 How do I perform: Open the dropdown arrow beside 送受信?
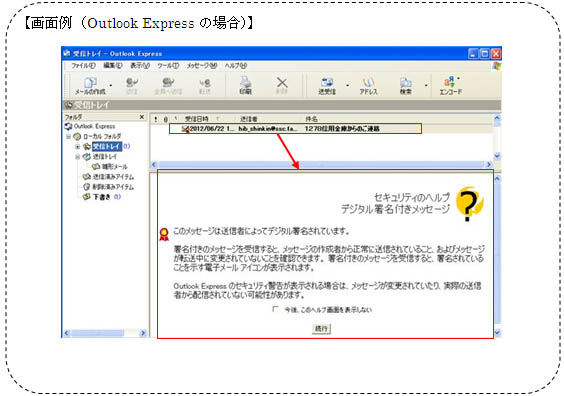tap(347, 86)
